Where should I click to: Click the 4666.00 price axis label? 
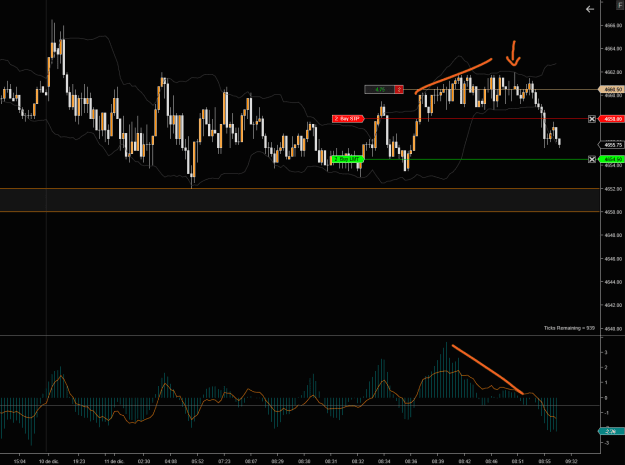613,26
